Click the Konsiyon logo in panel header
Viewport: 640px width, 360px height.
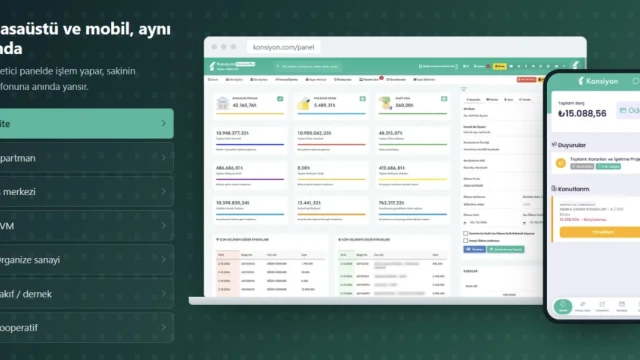232,66
